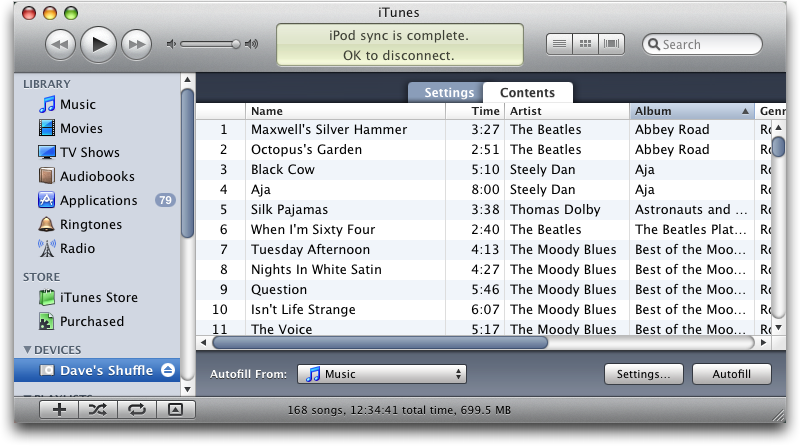Switch to list view
This screenshot has height=446, width=800.
559,44
